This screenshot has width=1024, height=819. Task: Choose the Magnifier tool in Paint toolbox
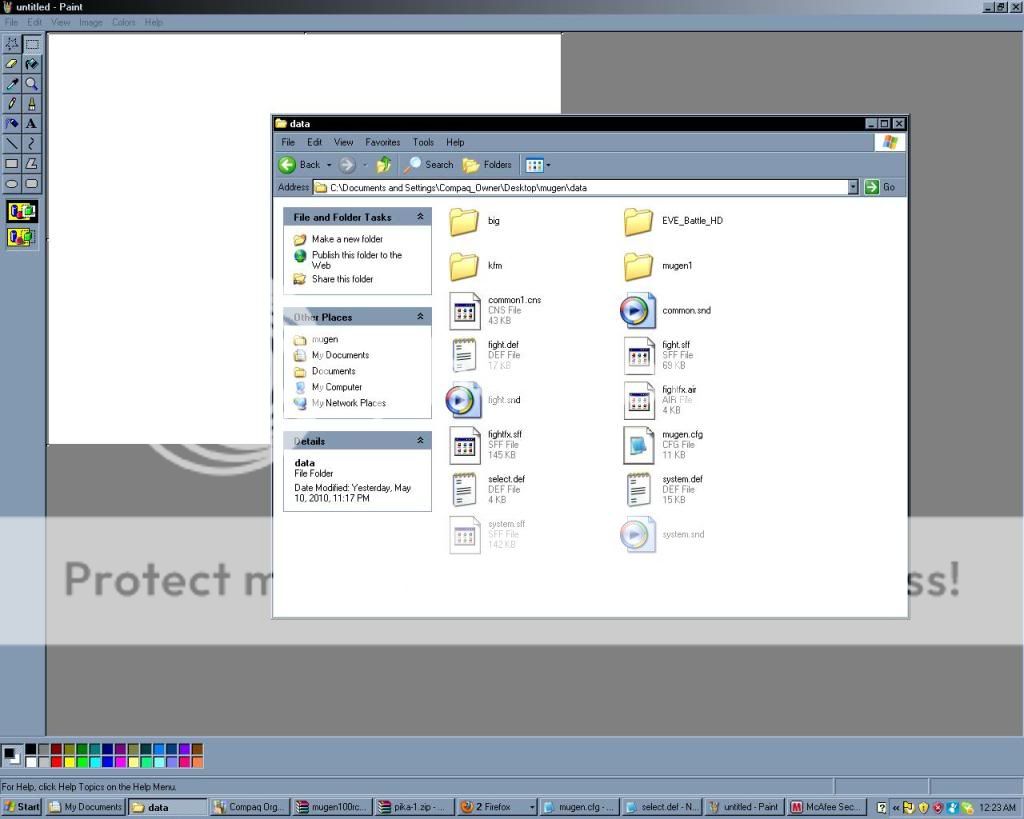coord(32,84)
